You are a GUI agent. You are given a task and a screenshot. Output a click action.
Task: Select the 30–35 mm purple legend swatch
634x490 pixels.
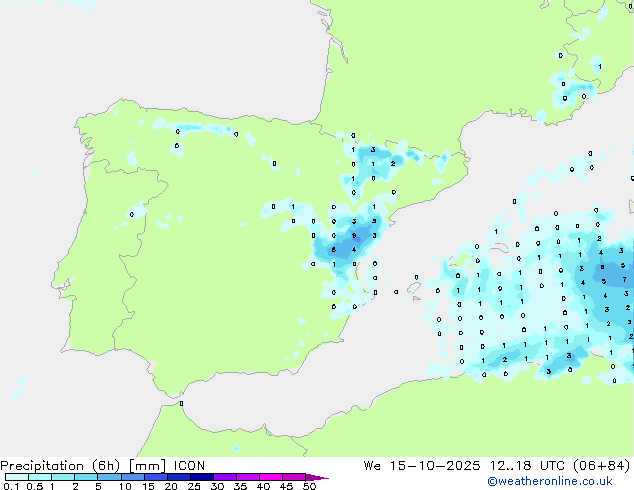click(224, 477)
